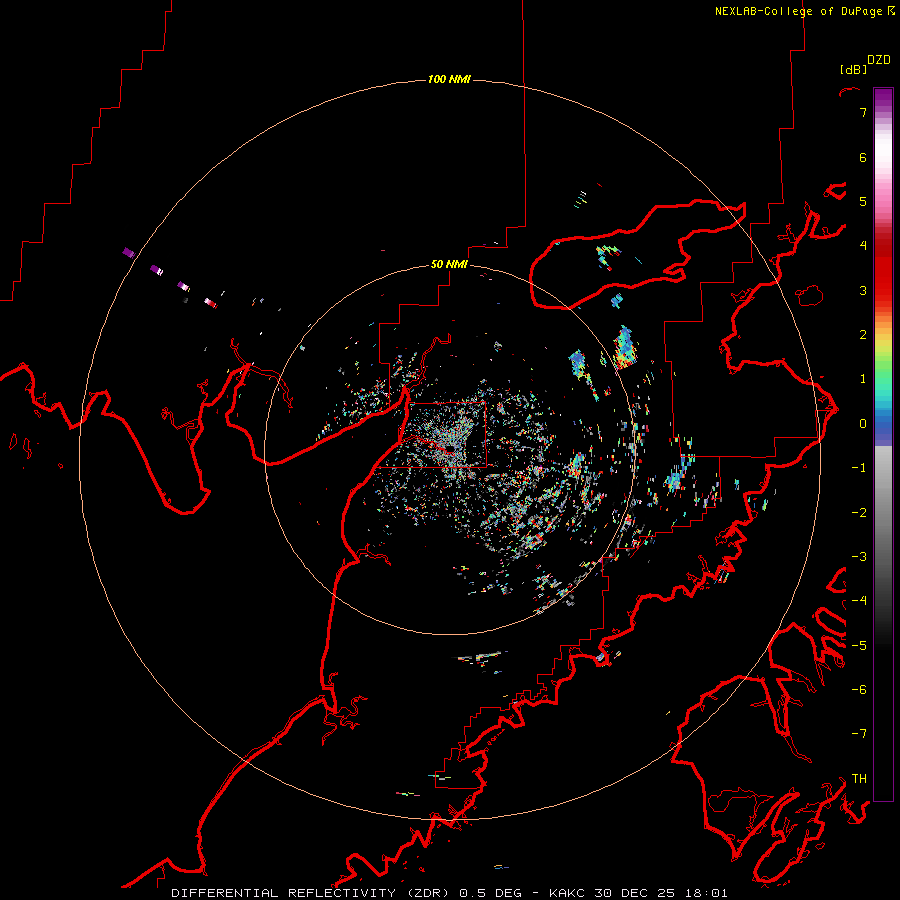Click the [dB] unit label

(x=853, y=69)
